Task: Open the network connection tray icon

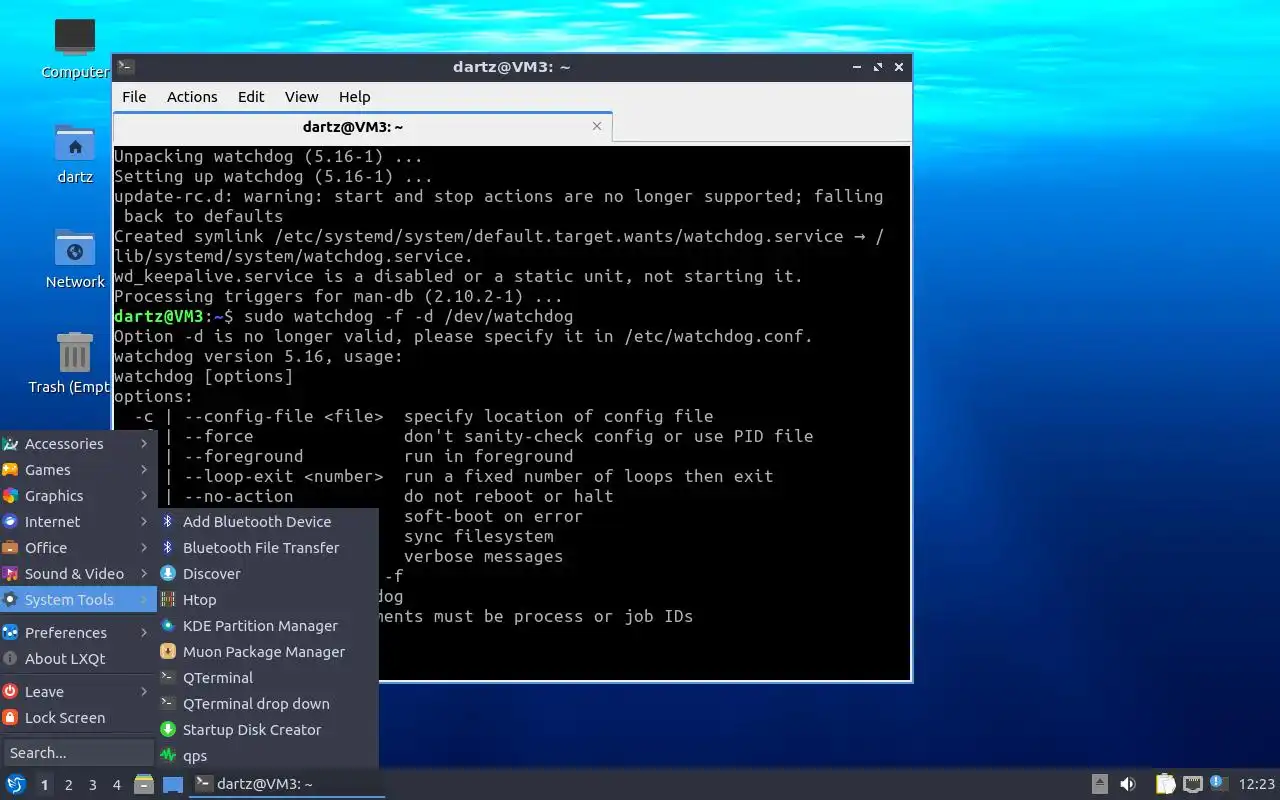Action: tap(1192, 784)
